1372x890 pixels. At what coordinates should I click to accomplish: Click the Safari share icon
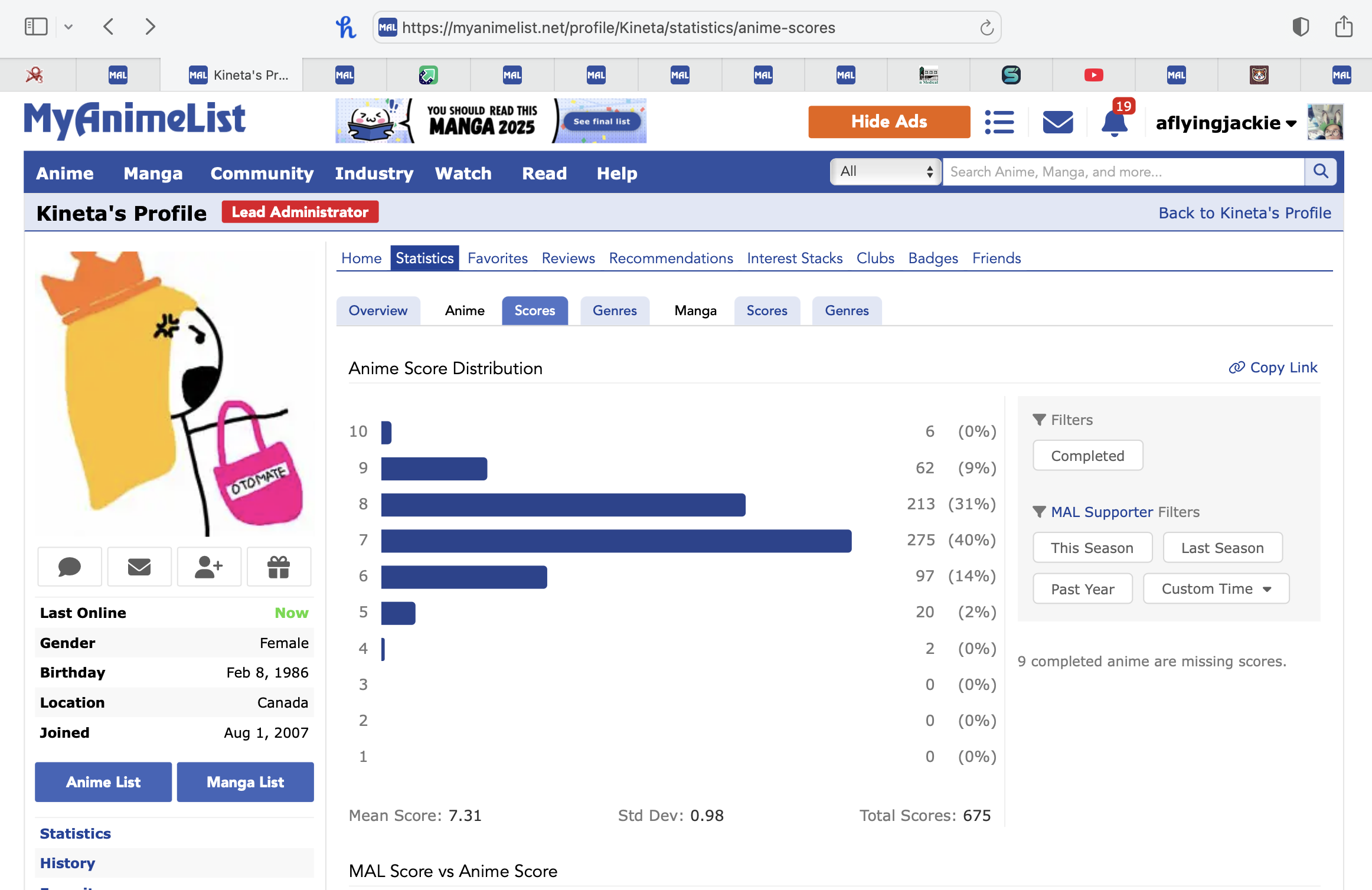pyautogui.click(x=1344, y=27)
